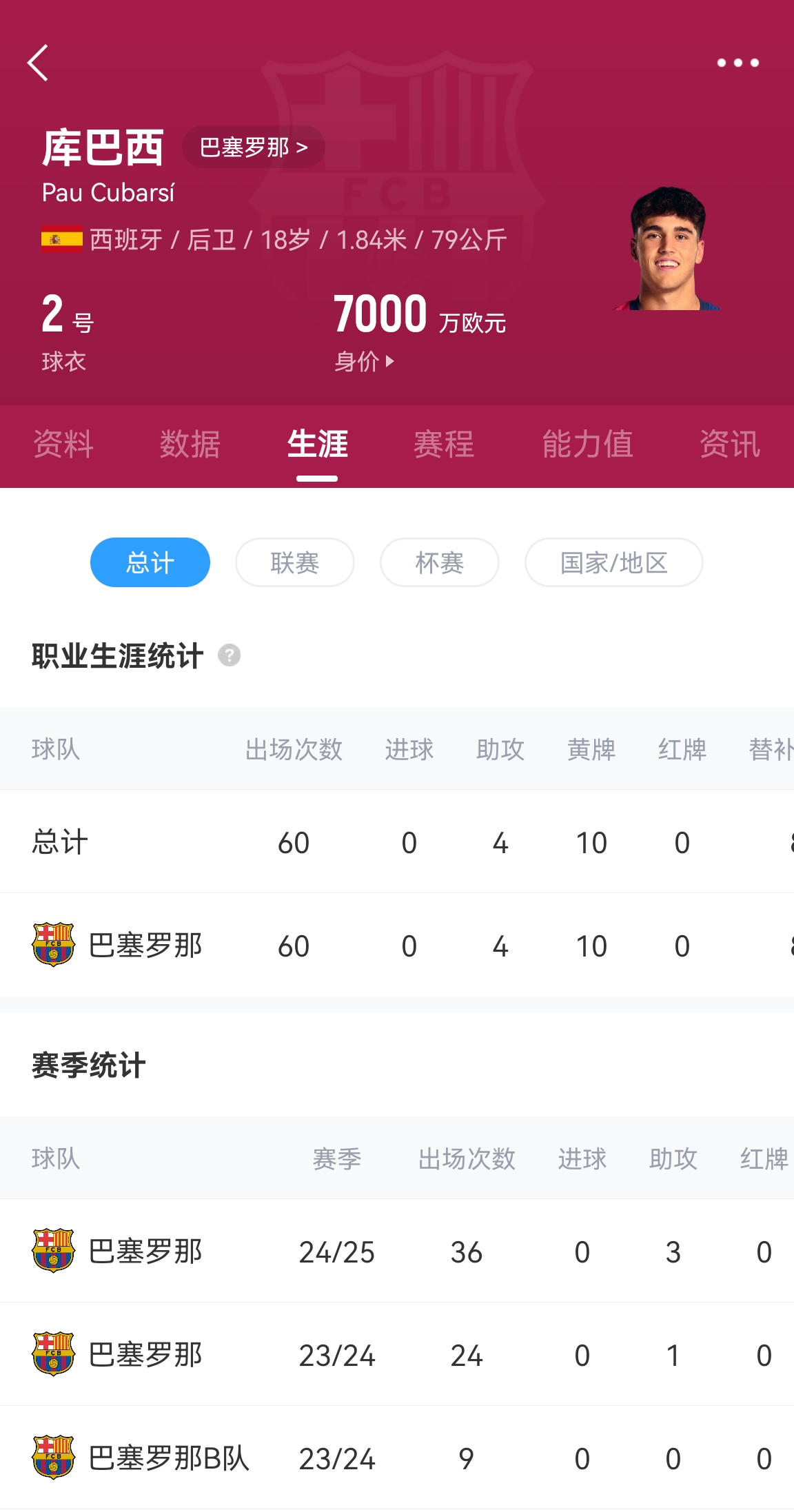
Task: Switch to the 数据 tab
Action: (190, 444)
